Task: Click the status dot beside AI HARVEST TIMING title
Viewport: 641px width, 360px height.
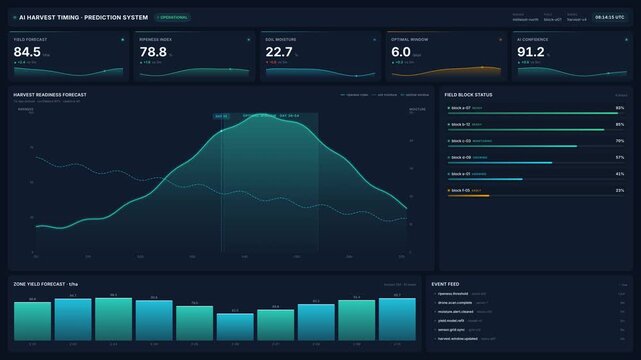Action: click(x=15, y=18)
